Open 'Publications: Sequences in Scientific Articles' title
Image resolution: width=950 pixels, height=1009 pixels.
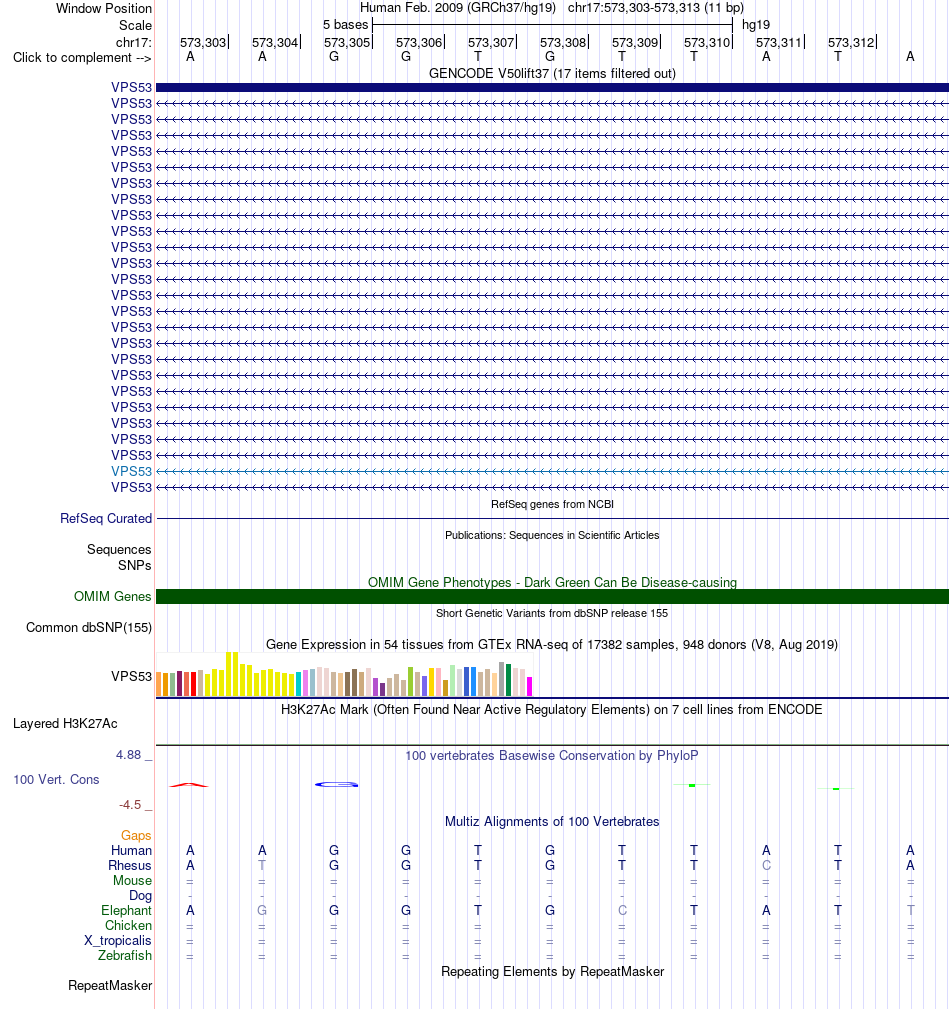(x=552, y=535)
